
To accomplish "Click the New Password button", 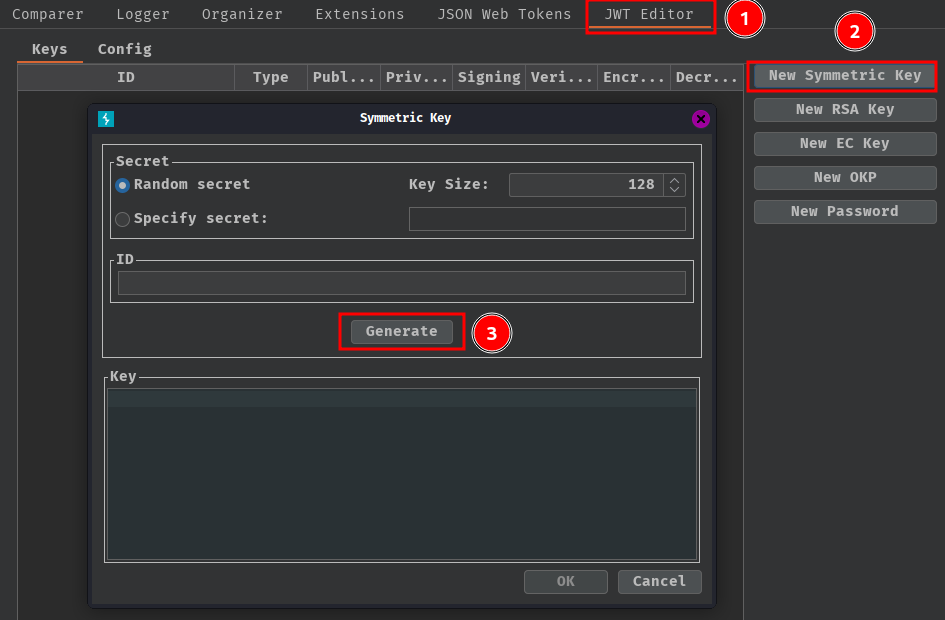I will pos(845,211).
